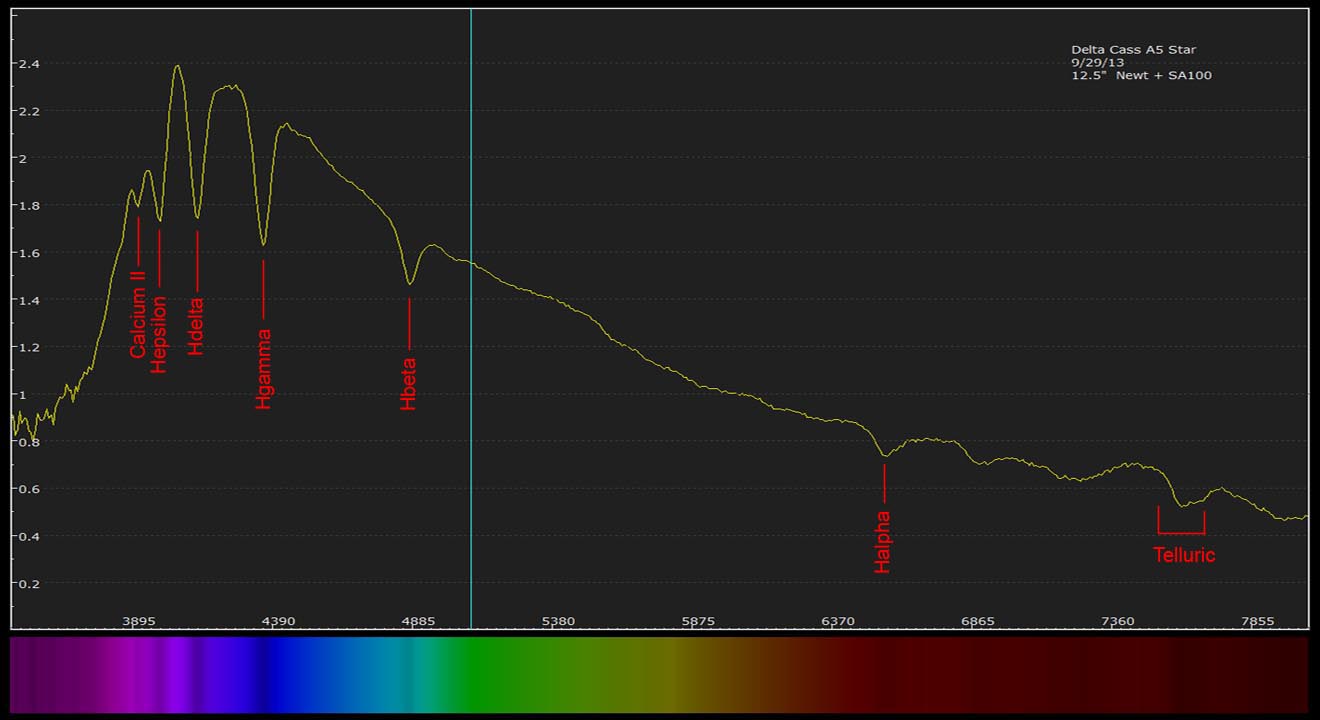The height and width of the screenshot is (720, 1320).
Task: Click the Hbeta label text
Action: (408, 383)
